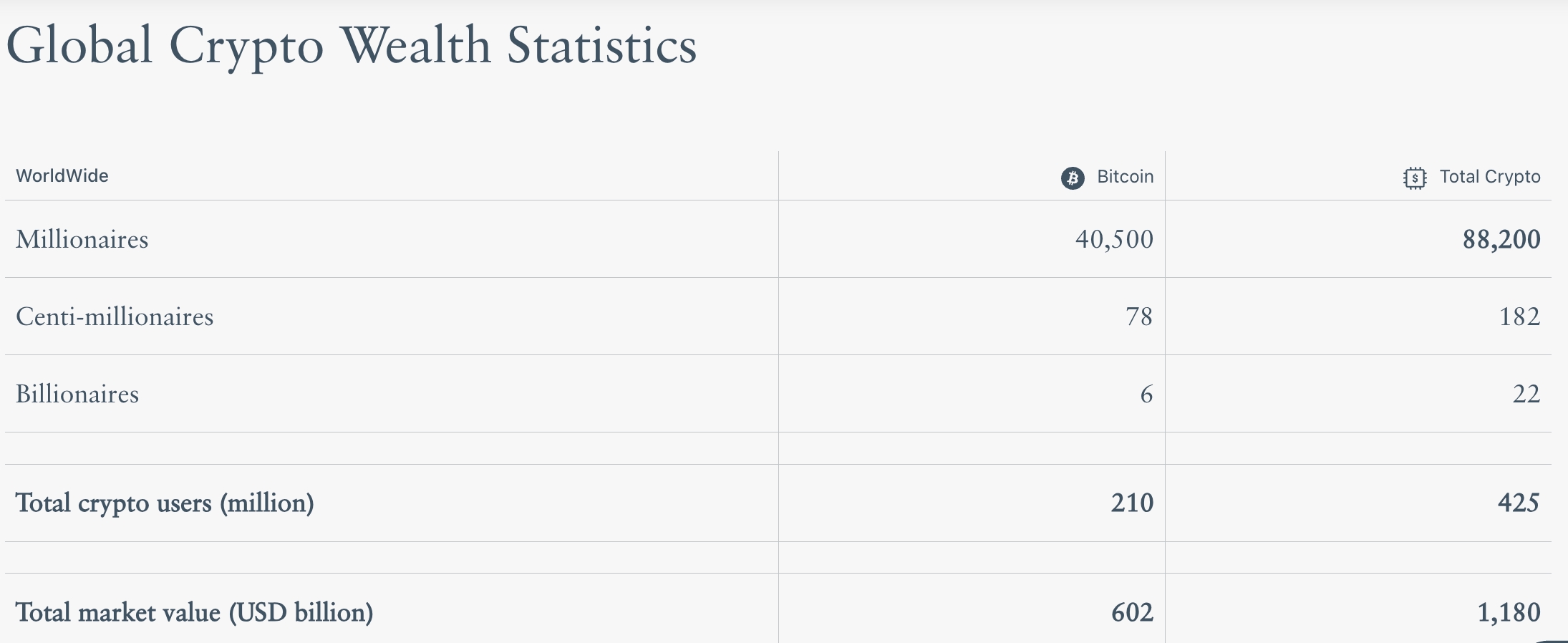
Task: Click the 182 total crypto centi-millionaires value
Action: pos(1519,316)
